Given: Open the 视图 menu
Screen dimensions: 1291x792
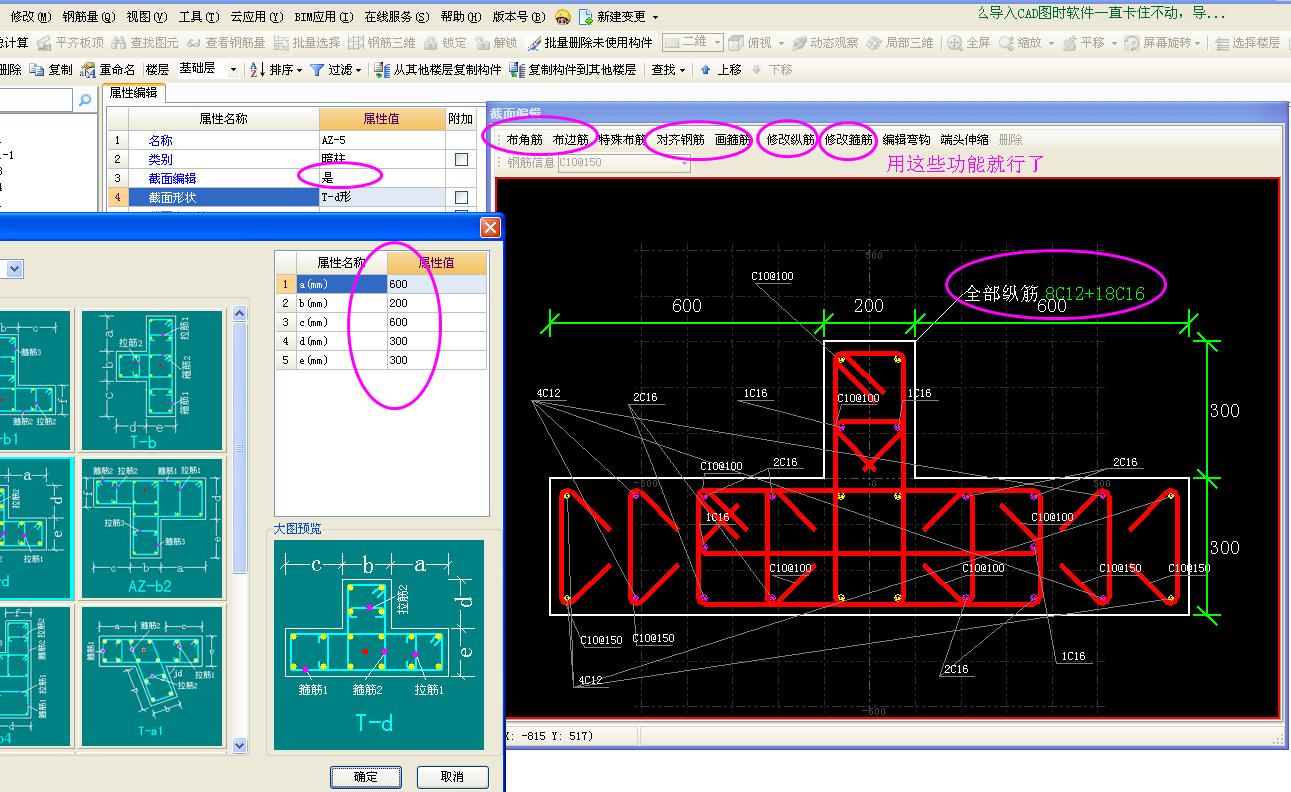Looking at the screenshot, I should (x=146, y=17).
